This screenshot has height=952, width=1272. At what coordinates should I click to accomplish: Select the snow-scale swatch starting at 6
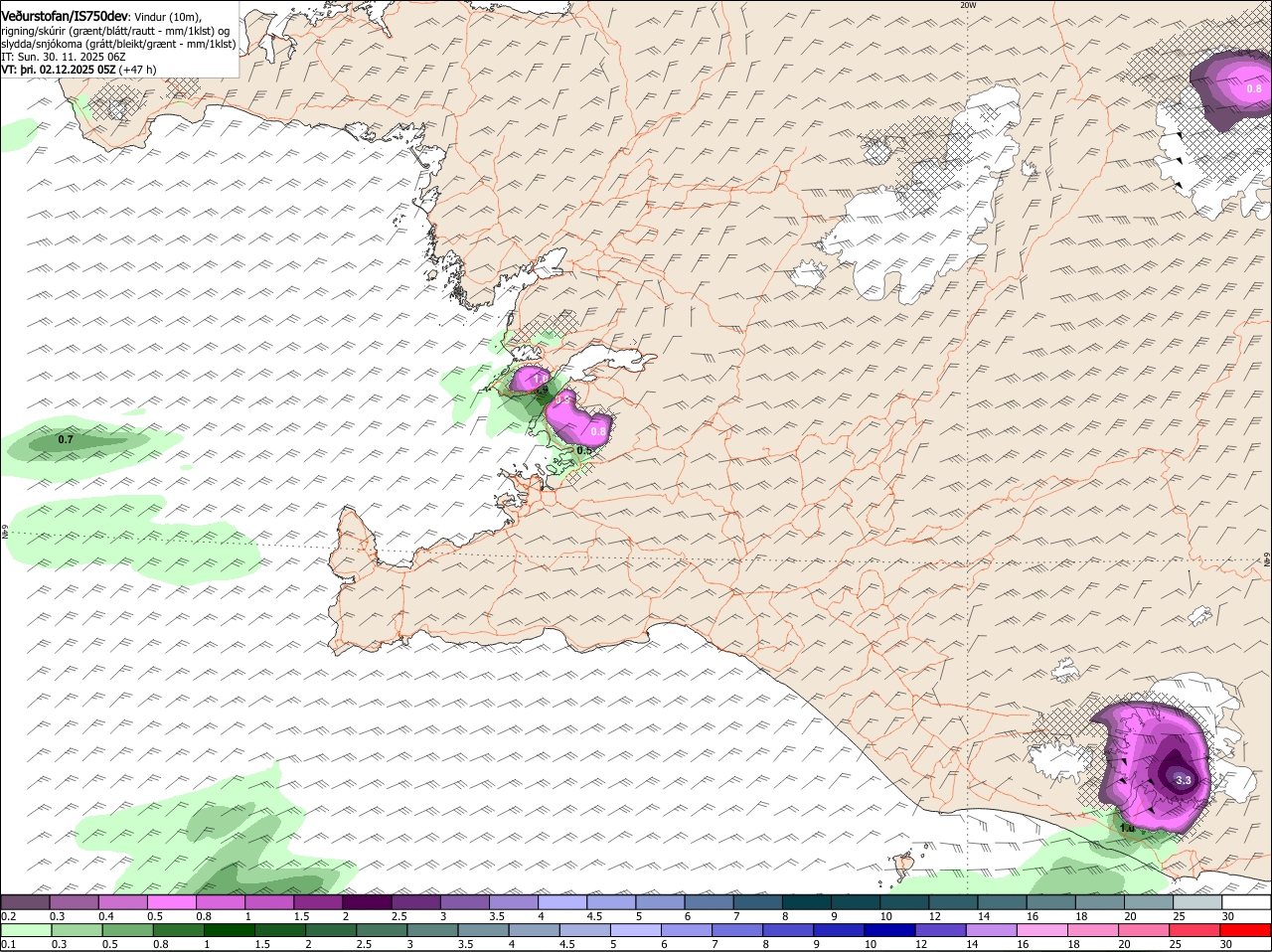coord(709,902)
